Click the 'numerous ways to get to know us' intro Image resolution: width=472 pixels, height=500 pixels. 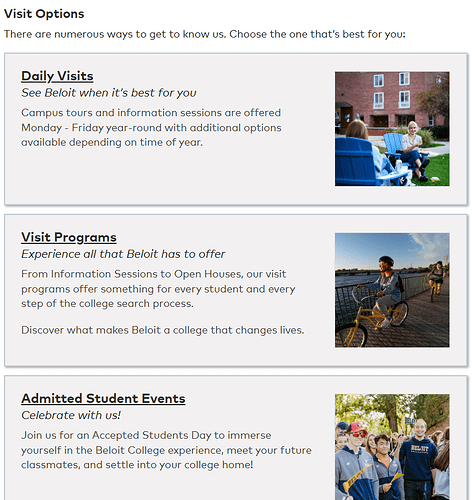[205, 34]
